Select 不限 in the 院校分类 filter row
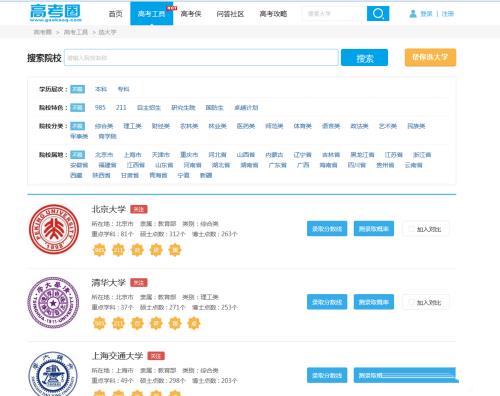The image size is (500, 396). [x=77, y=126]
